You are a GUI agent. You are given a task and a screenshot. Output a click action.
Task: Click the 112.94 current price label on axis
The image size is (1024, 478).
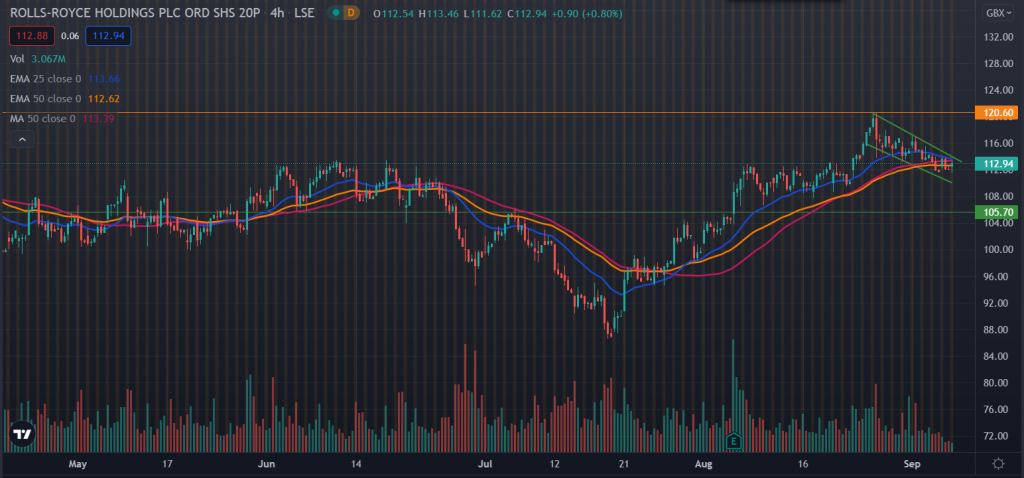pyautogui.click(x=997, y=163)
